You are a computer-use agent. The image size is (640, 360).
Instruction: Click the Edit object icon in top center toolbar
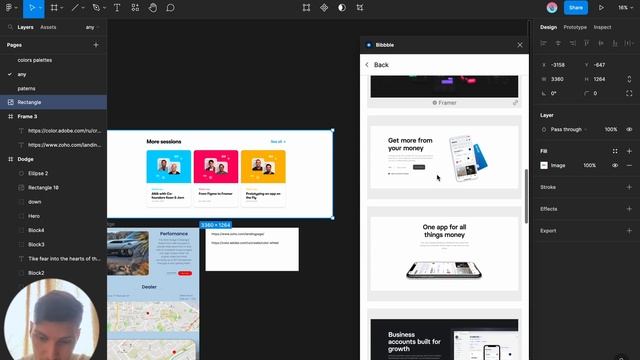tap(306, 8)
